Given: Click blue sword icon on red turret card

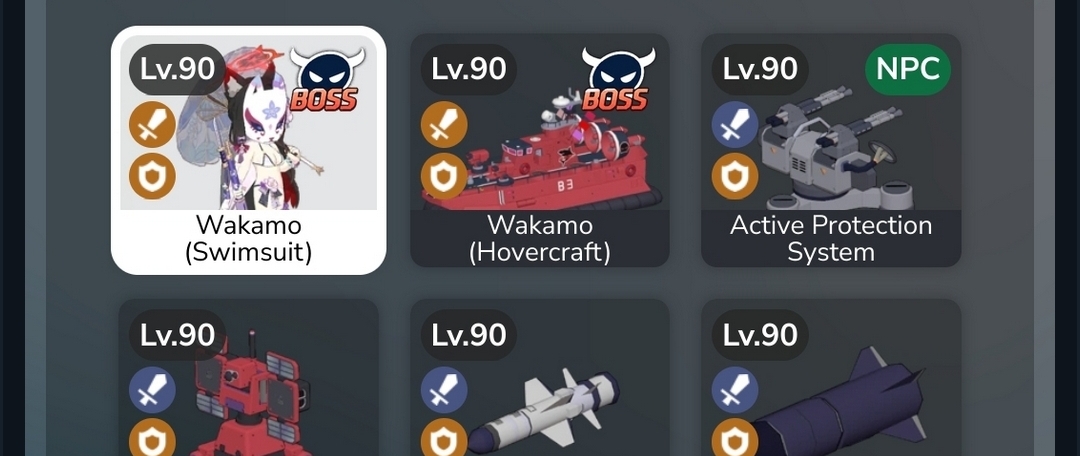Looking at the screenshot, I should point(152,390).
